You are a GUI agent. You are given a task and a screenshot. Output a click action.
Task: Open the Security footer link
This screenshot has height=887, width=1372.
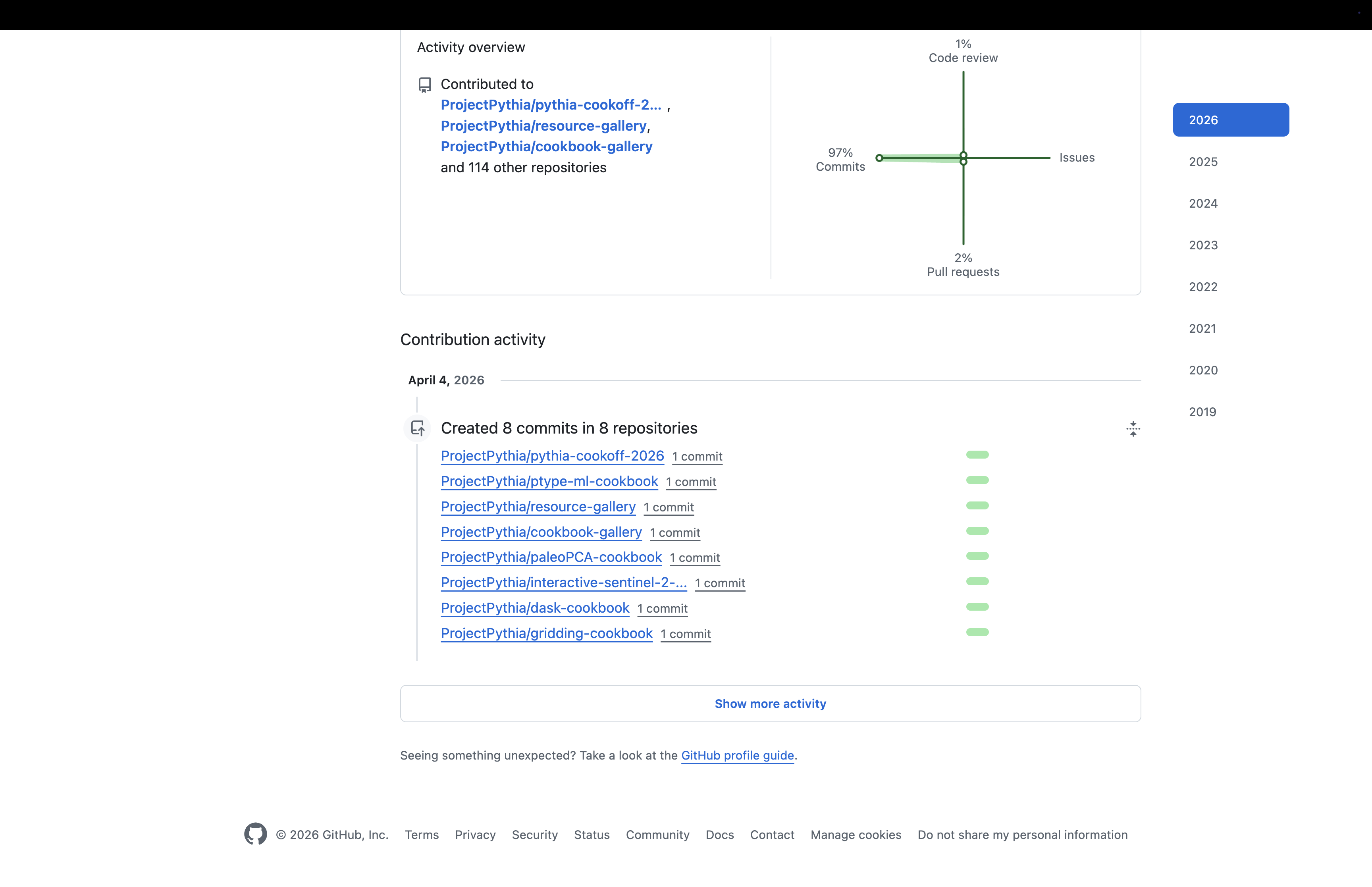[x=534, y=835]
